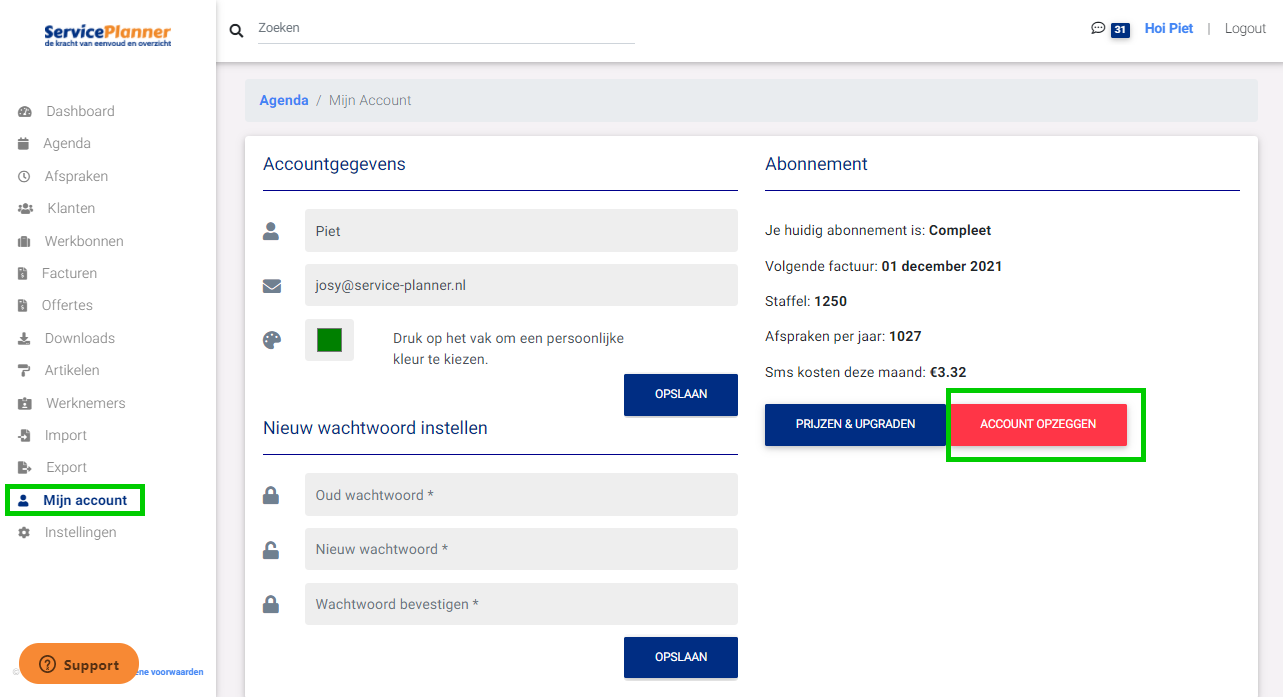Open Werkbonnen menu item
This screenshot has width=1283, height=697.
click(x=84, y=241)
